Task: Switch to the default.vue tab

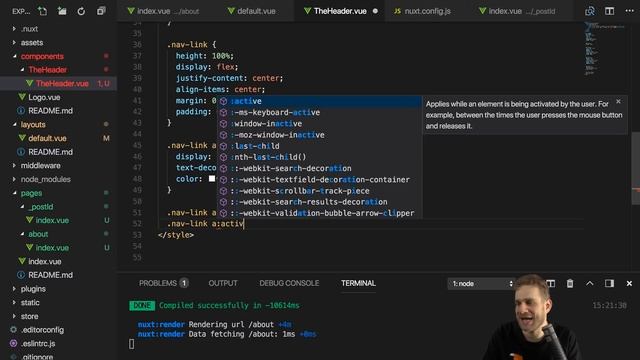Action: pos(251,11)
